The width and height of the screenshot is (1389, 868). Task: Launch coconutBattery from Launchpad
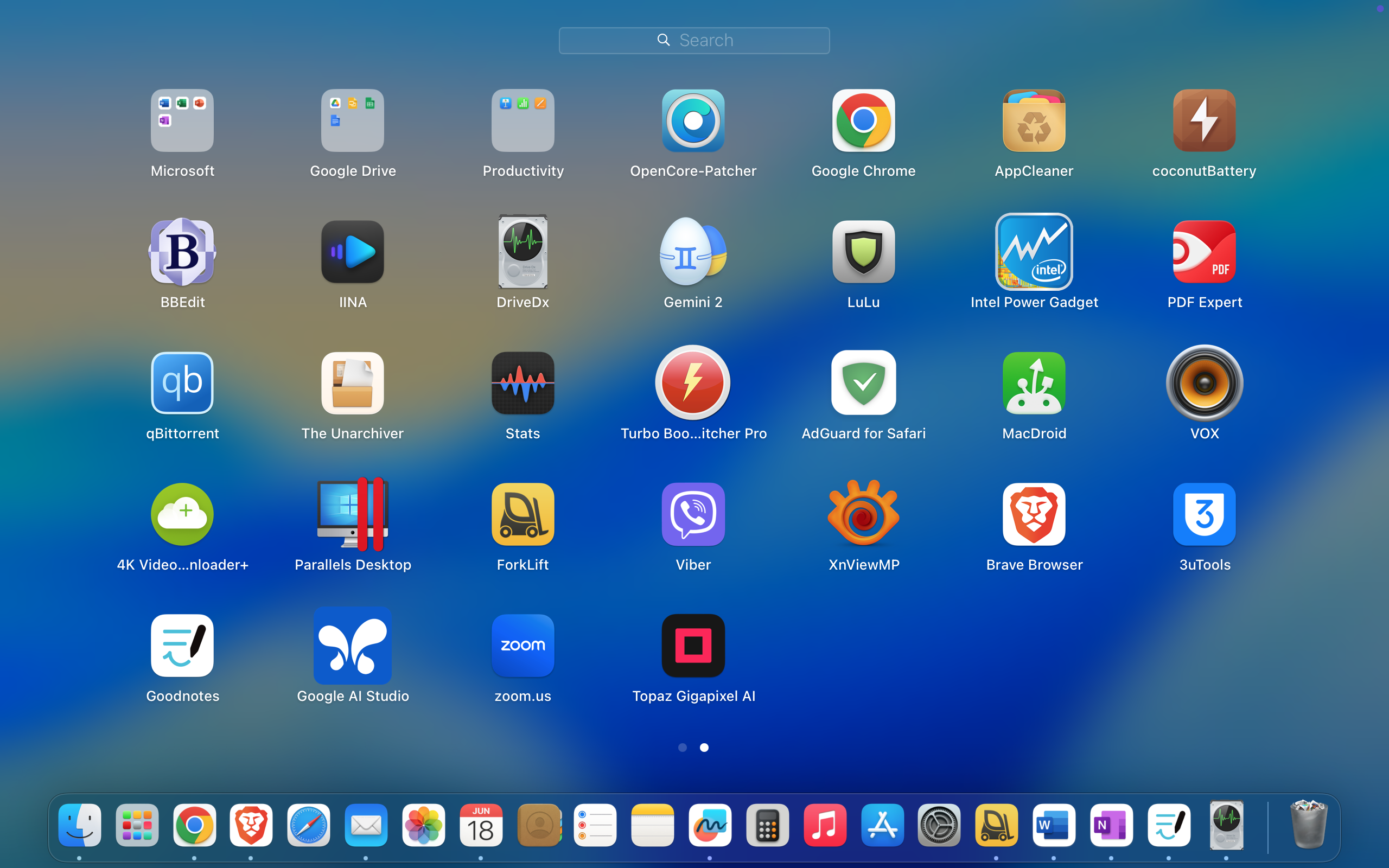[1203, 120]
